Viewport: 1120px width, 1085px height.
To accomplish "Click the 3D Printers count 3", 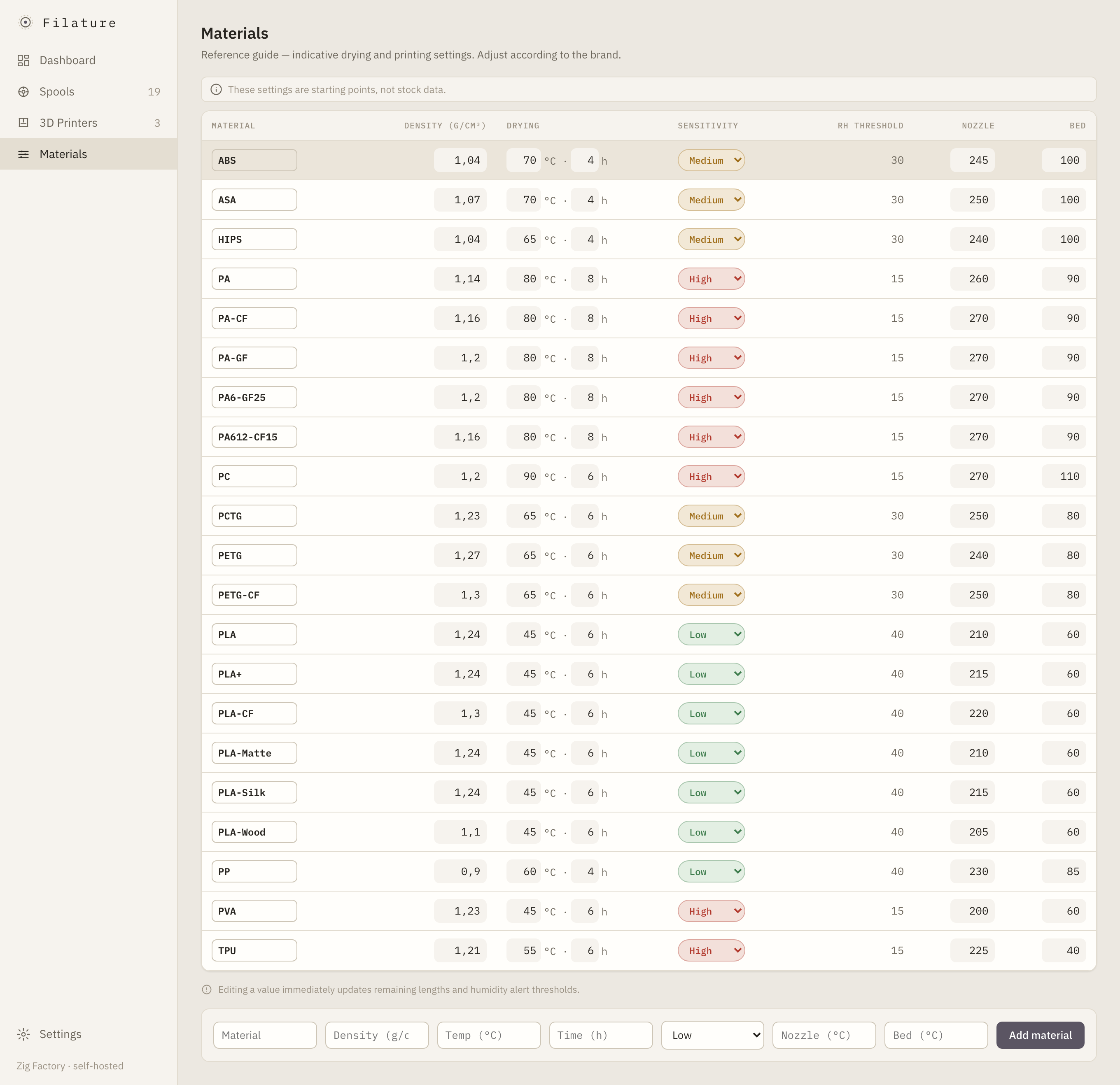I will coord(157,123).
